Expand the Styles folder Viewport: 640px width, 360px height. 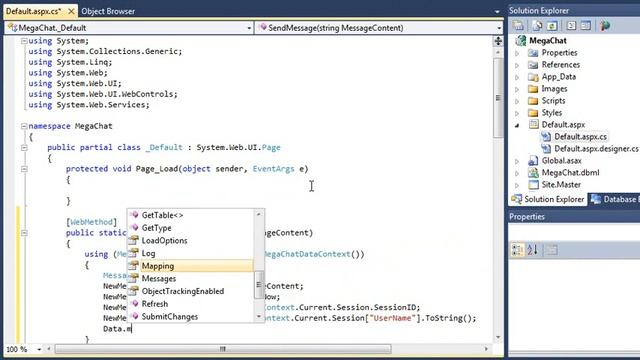(517, 113)
